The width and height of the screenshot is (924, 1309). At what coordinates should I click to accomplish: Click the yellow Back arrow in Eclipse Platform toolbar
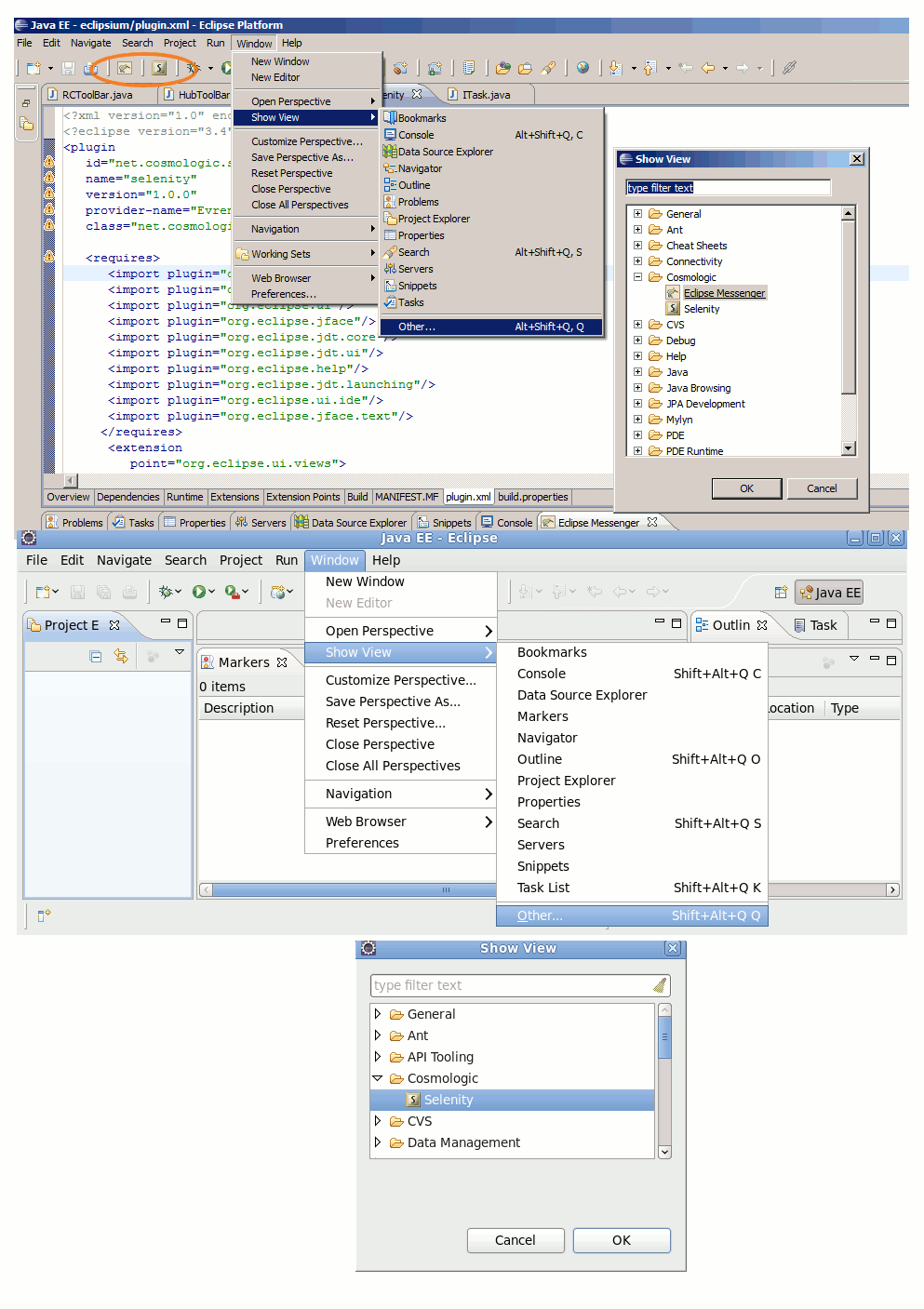coord(708,68)
